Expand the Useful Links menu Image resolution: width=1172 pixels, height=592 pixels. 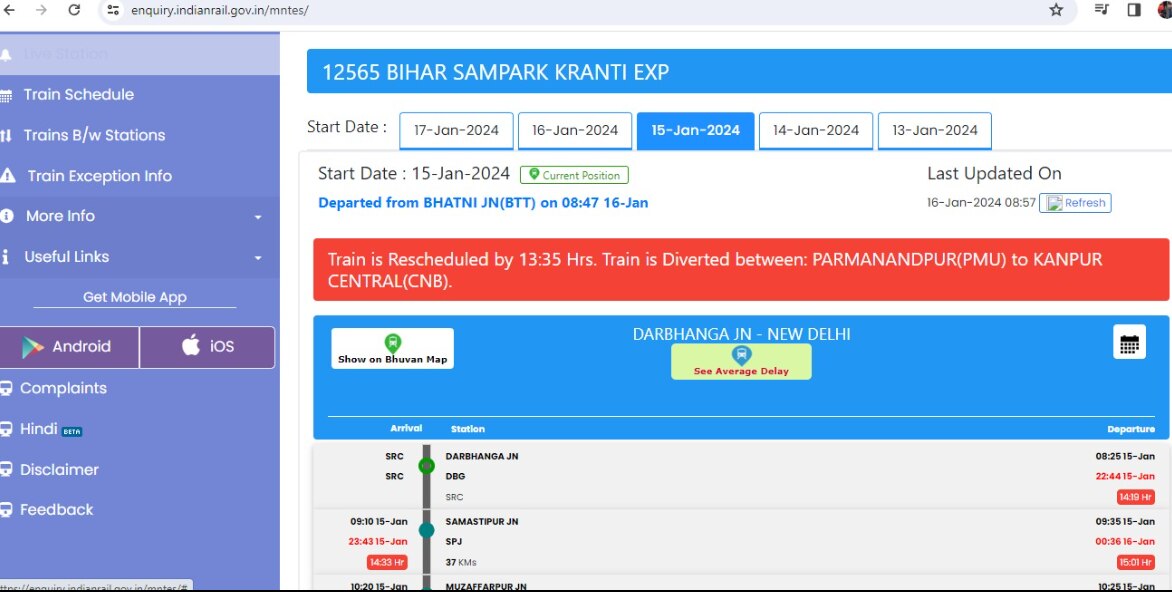135,257
